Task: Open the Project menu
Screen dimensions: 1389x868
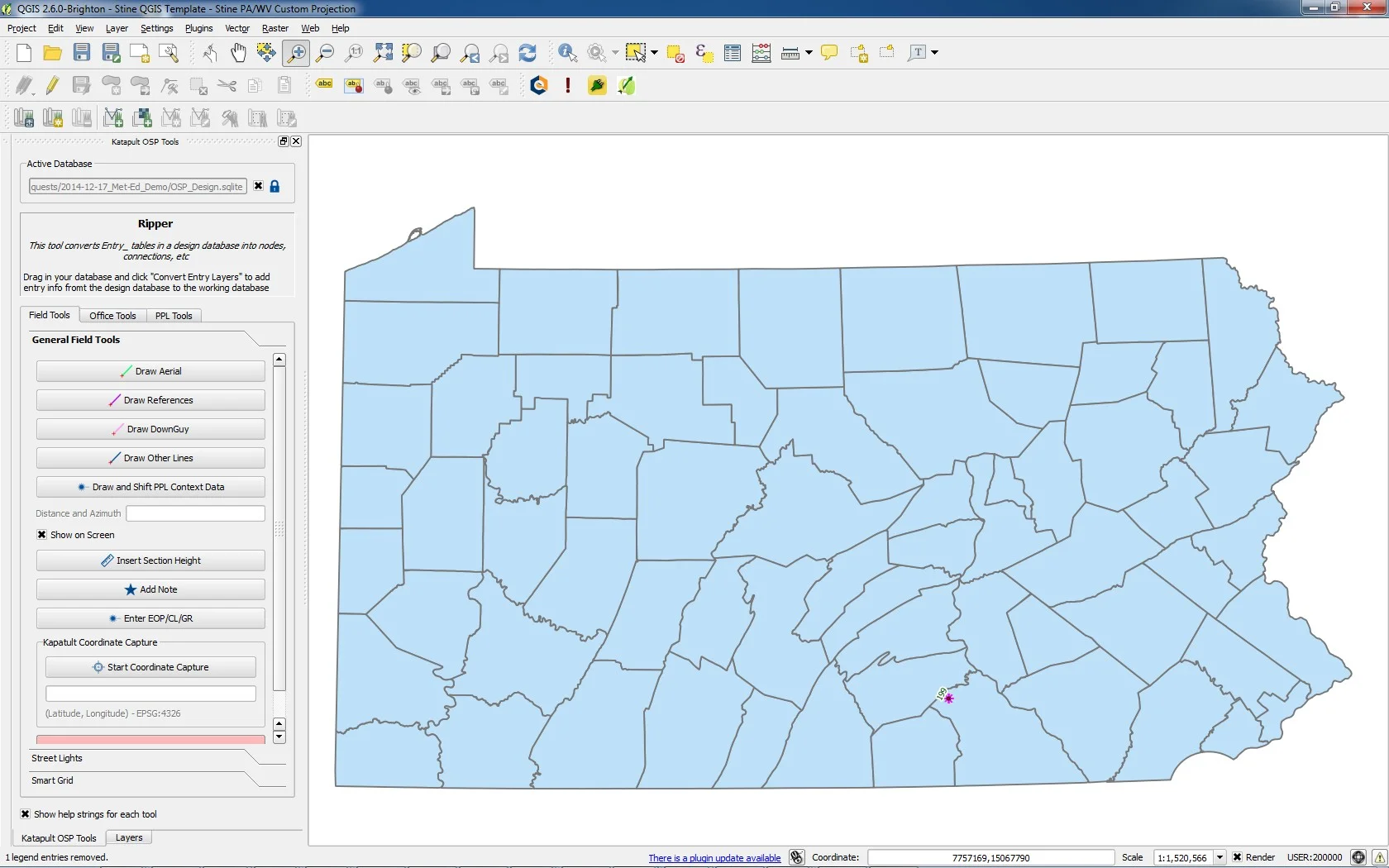Action: coord(21,28)
